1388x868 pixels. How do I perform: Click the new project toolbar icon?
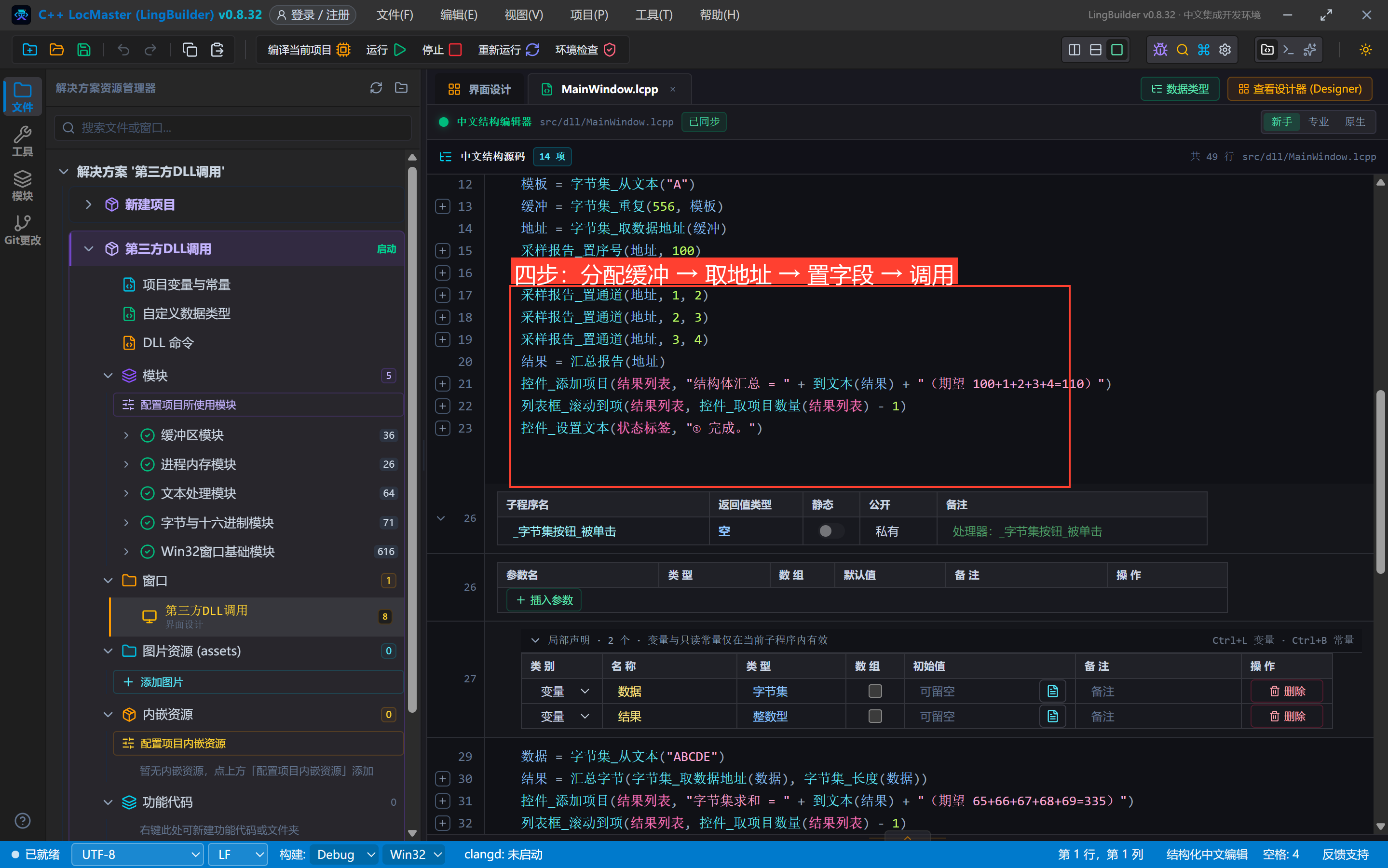pyautogui.click(x=30, y=50)
